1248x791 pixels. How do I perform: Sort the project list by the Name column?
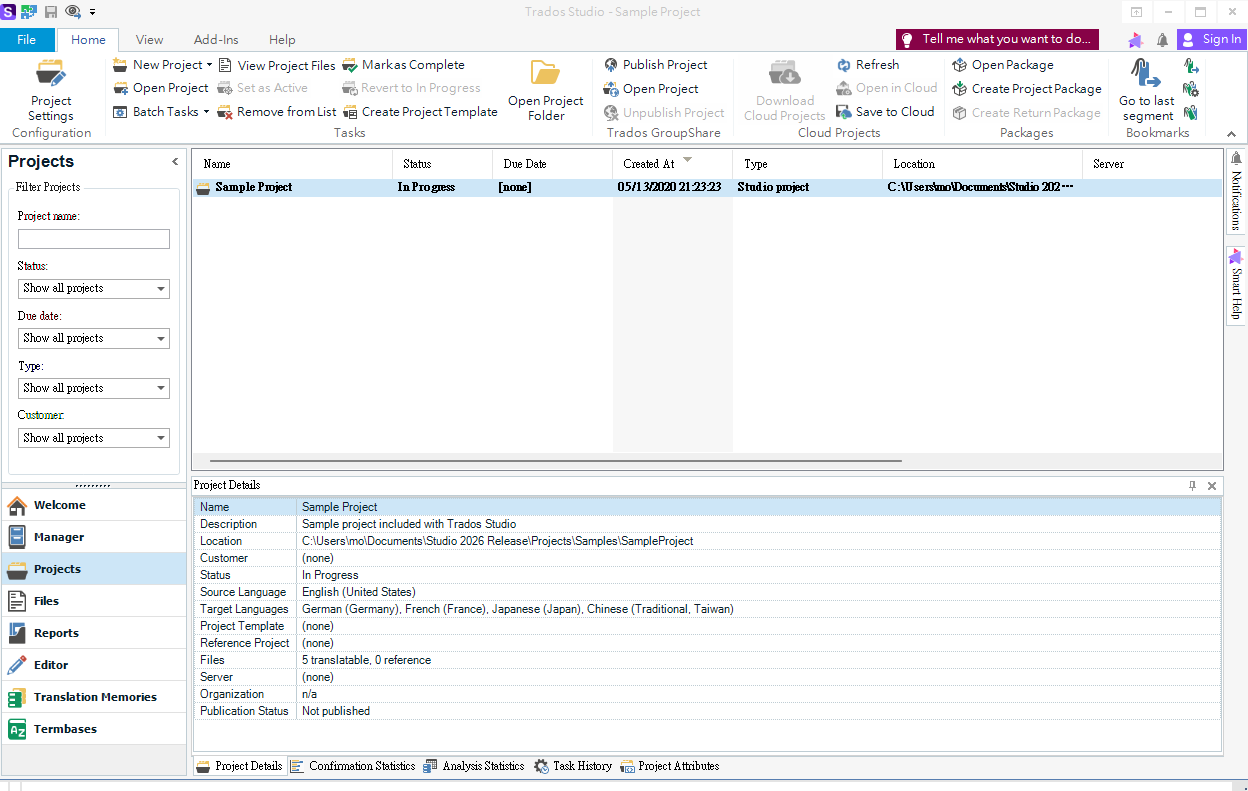293,164
